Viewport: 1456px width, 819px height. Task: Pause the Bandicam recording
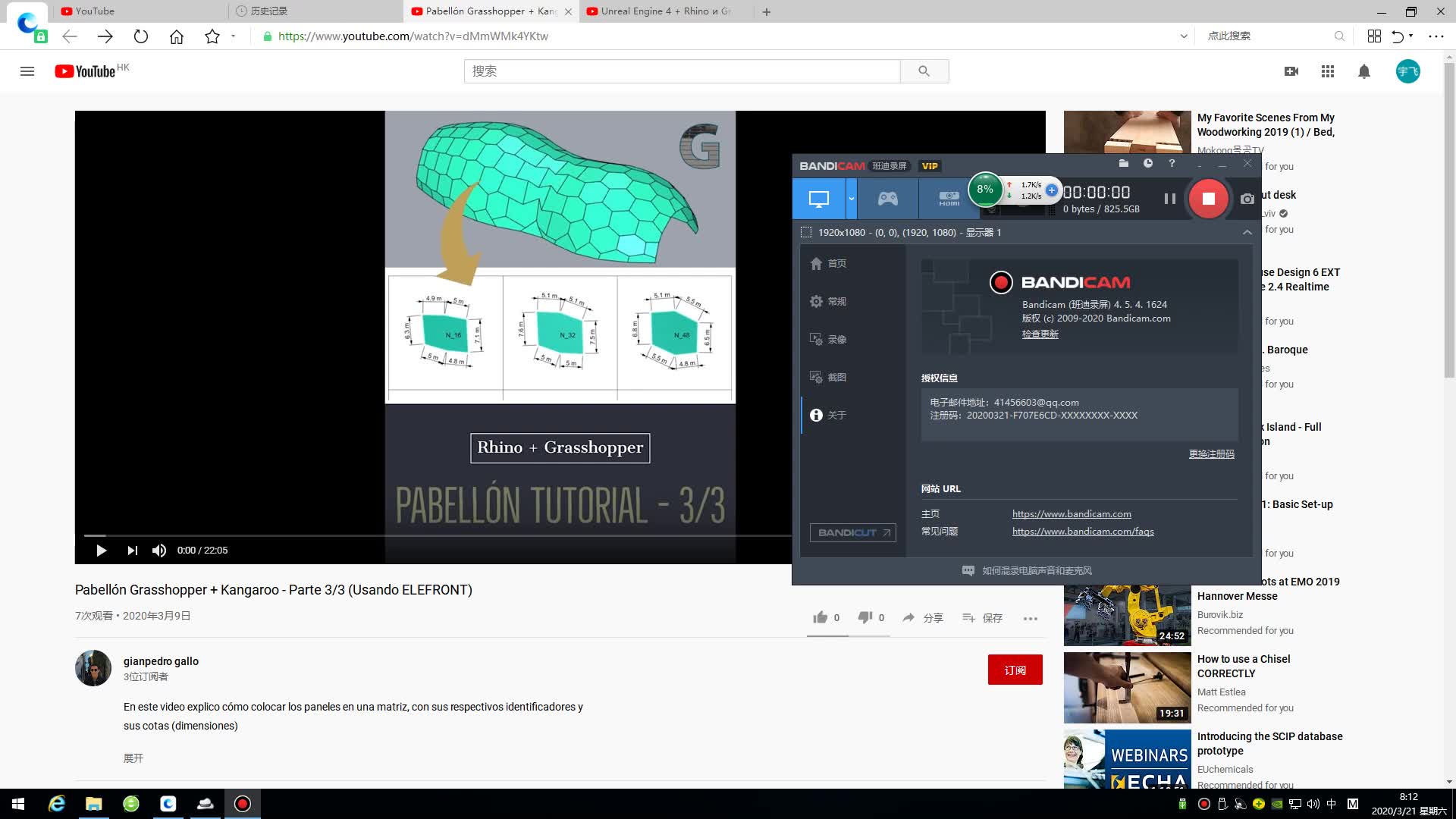[1169, 199]
